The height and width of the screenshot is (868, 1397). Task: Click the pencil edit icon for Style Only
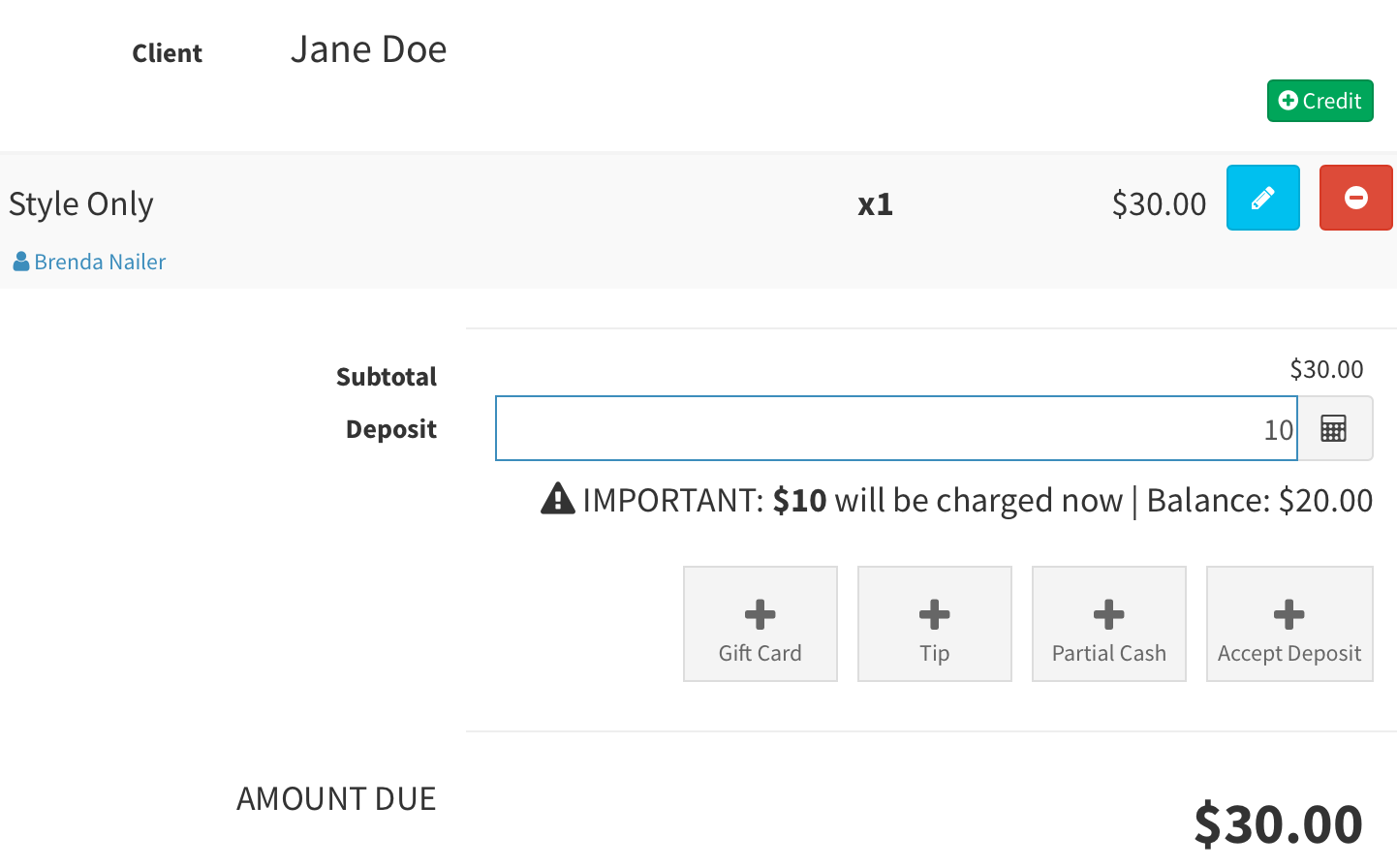tap(1262, 198)
